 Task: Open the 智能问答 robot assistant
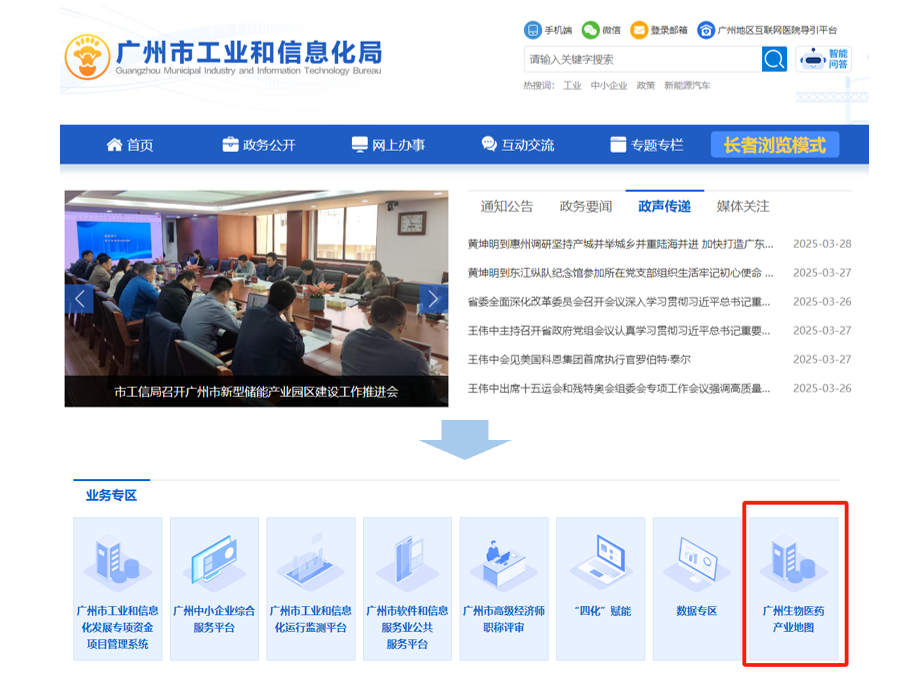point(823,59)
